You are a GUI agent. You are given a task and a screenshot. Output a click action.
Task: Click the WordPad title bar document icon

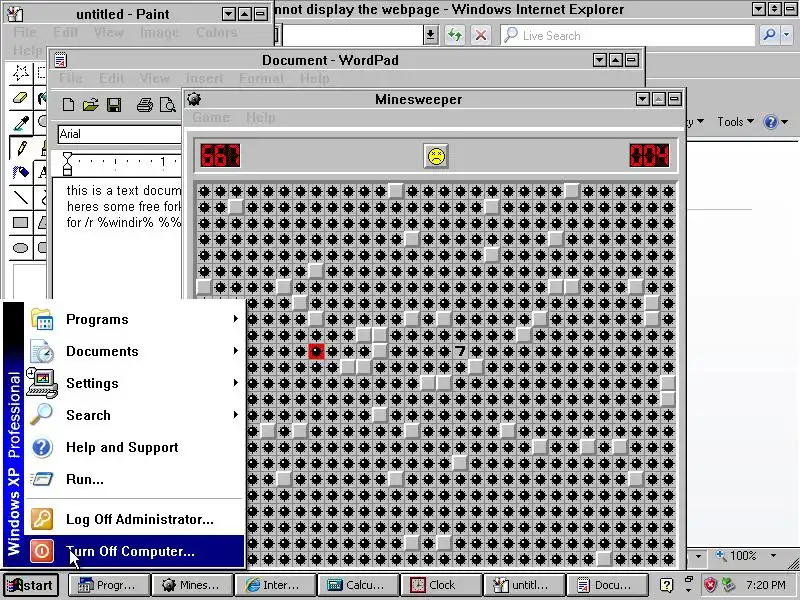pyautogui.click(x=60, y=60)
